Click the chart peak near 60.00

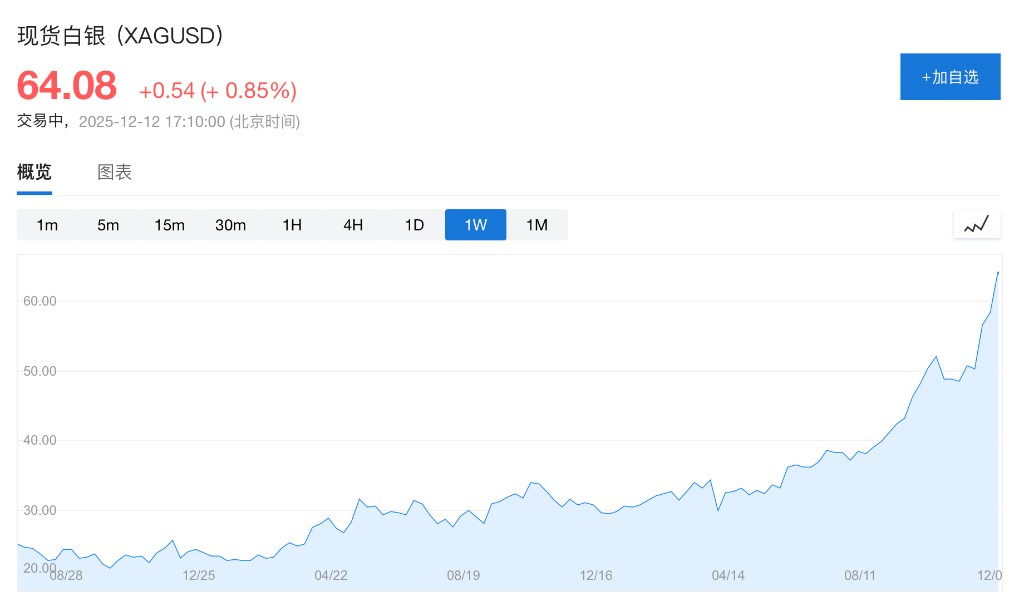(997, 273)
